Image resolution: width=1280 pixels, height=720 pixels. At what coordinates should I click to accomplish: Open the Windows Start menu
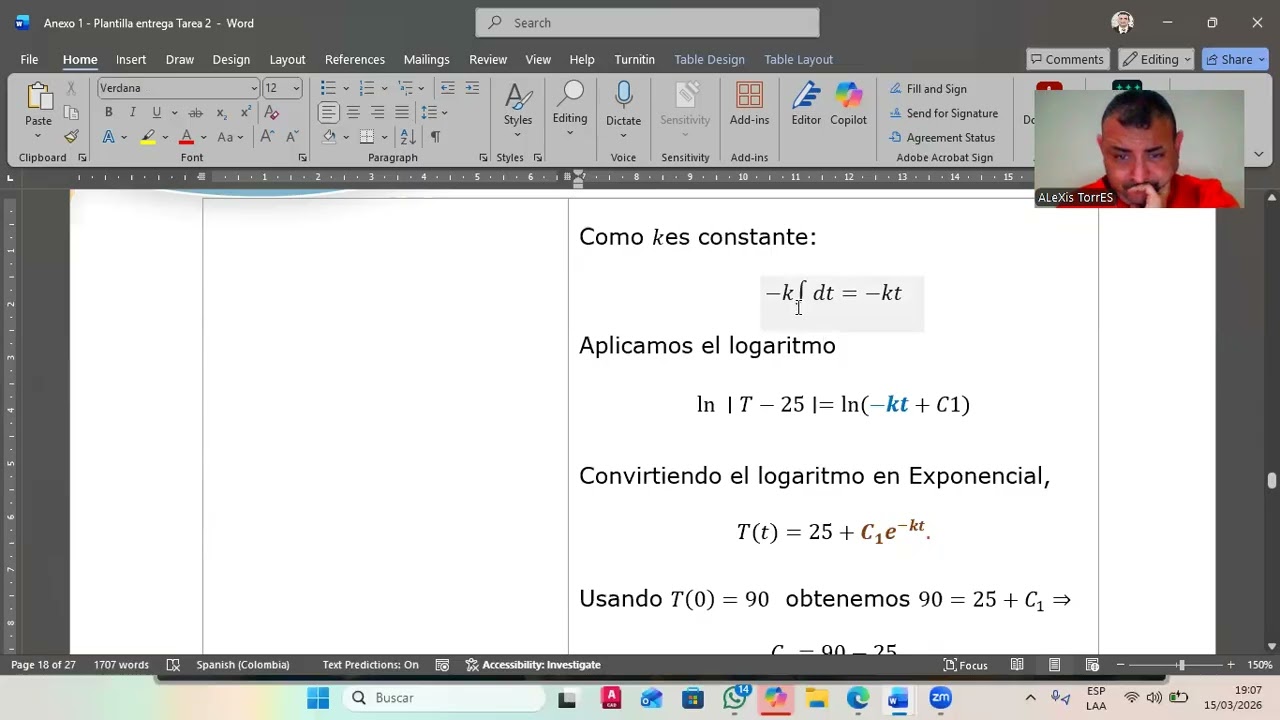pos(318,698)
